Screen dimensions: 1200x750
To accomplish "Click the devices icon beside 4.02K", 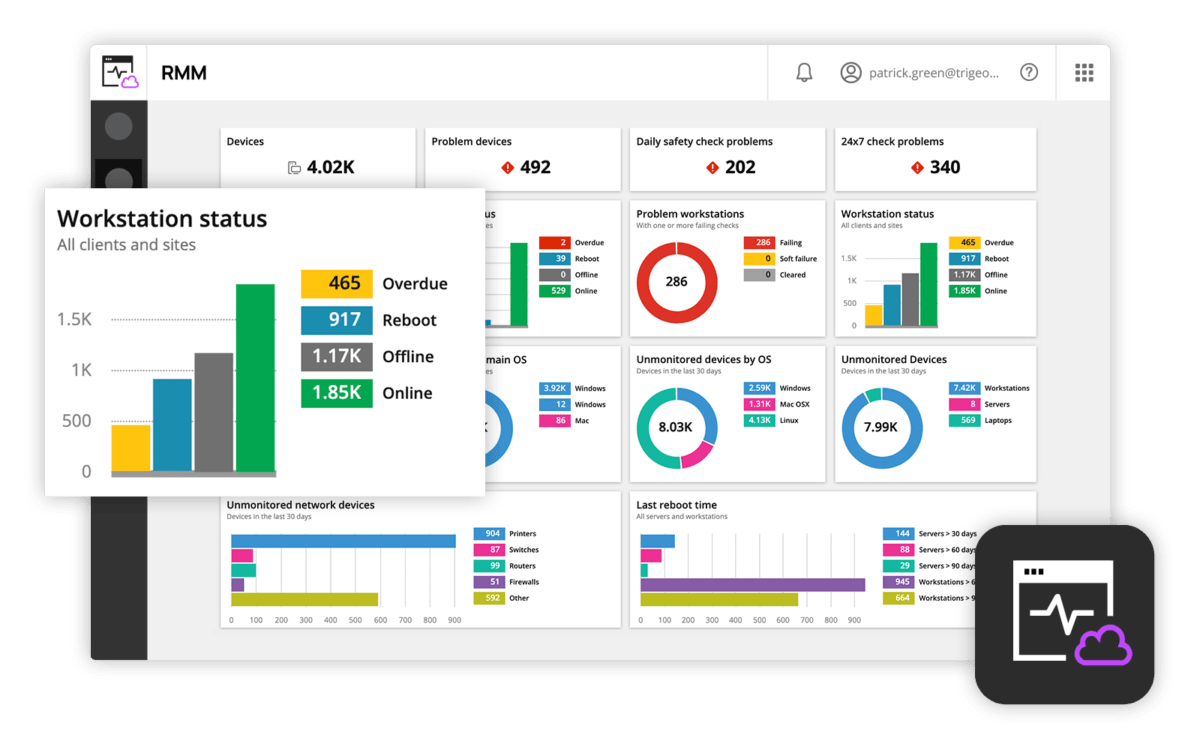I will pos(294,168).
